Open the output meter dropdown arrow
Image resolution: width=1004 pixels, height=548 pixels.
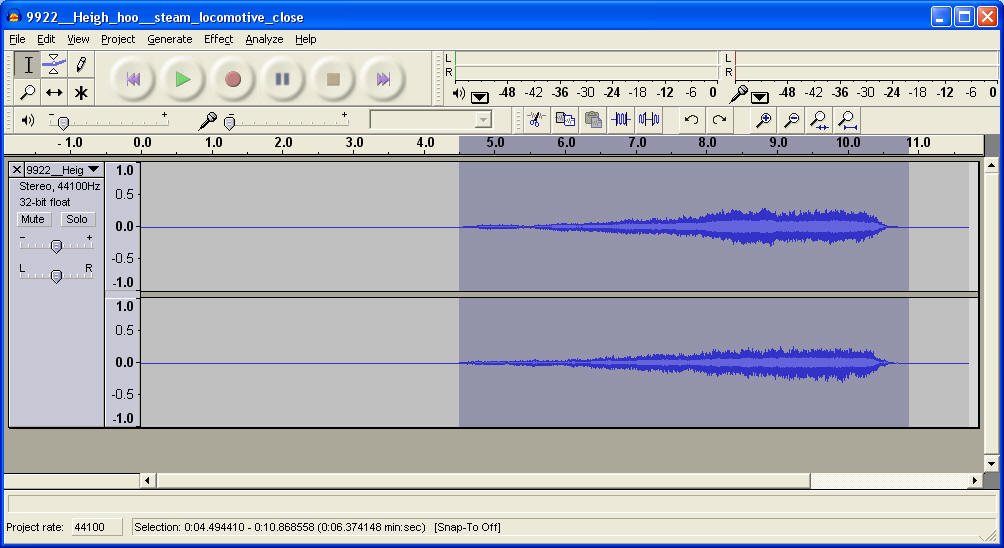(480, 96)
